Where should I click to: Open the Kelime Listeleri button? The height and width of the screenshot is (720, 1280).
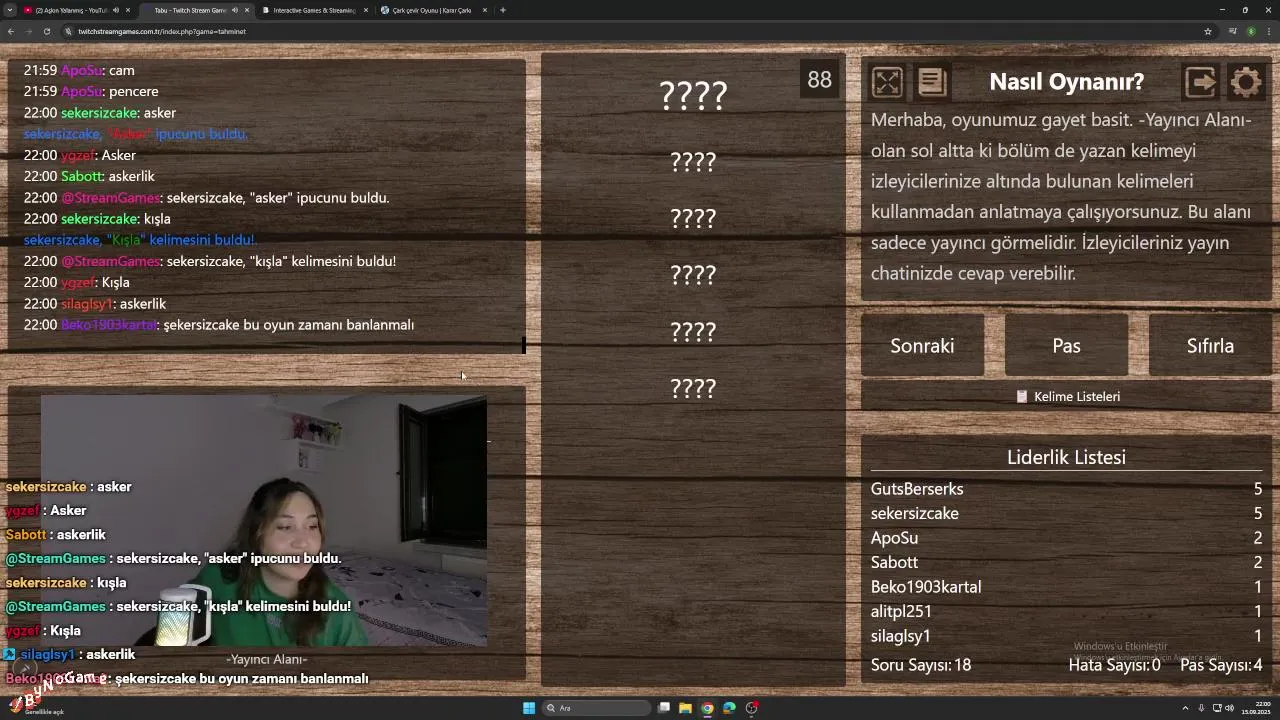click(x=1066, y=397)
